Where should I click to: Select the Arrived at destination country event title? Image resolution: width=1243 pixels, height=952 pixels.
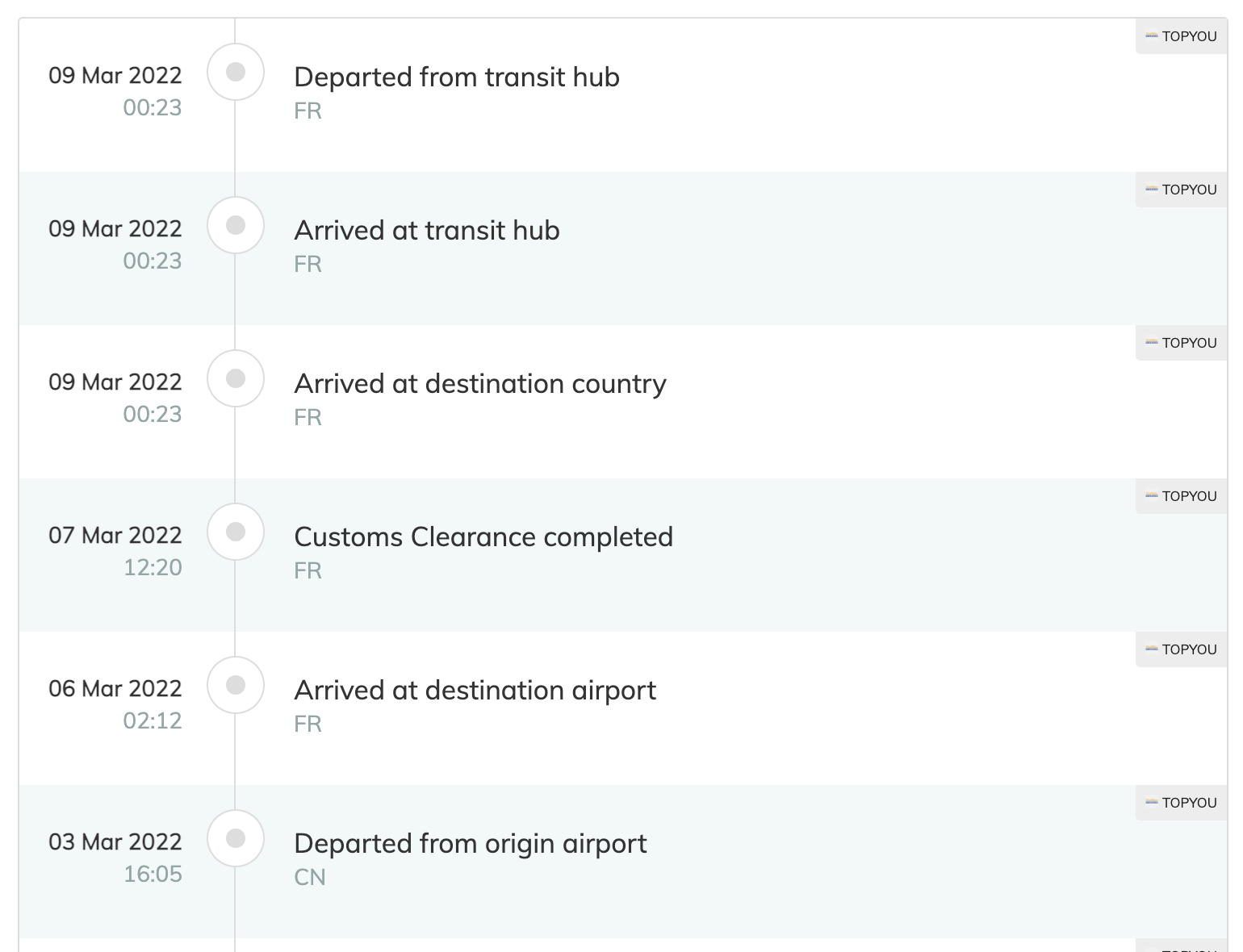click(x=480, y=384)
